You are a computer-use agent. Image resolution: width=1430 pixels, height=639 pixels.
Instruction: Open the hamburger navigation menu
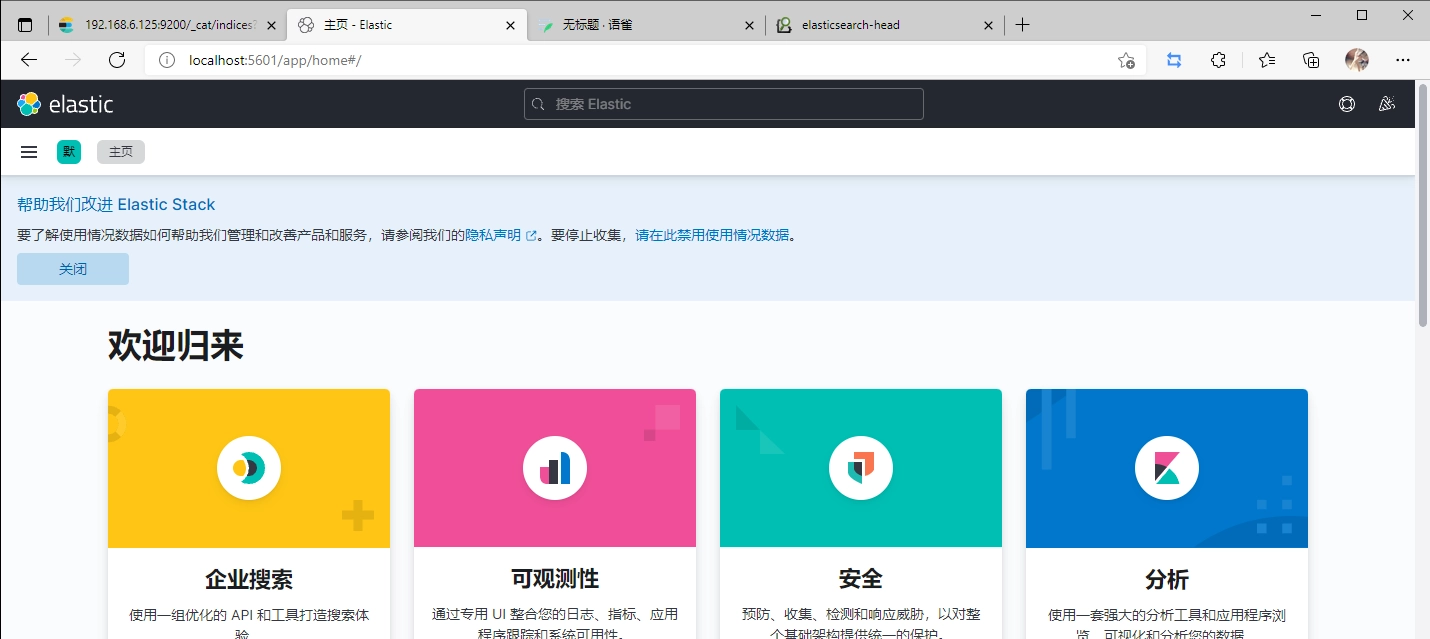(x=29, y=152)
